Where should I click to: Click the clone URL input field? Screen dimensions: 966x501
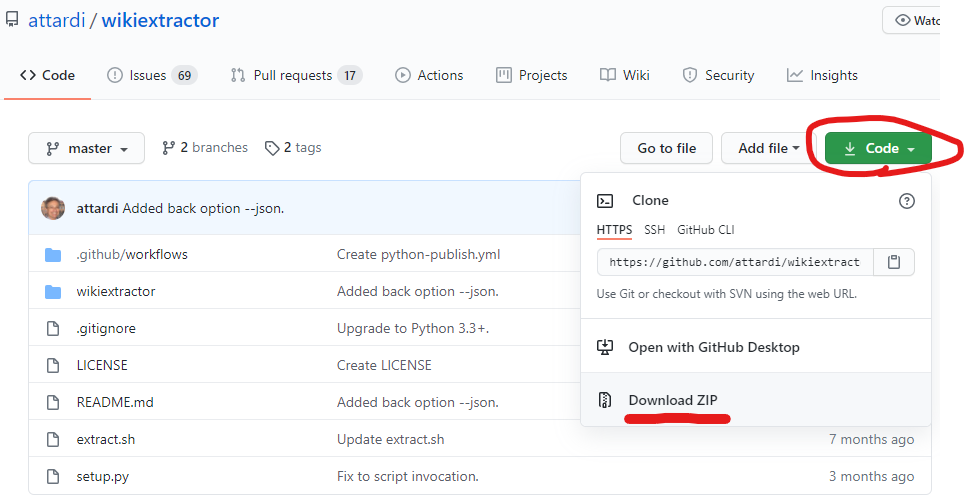[x=735, y=262]
